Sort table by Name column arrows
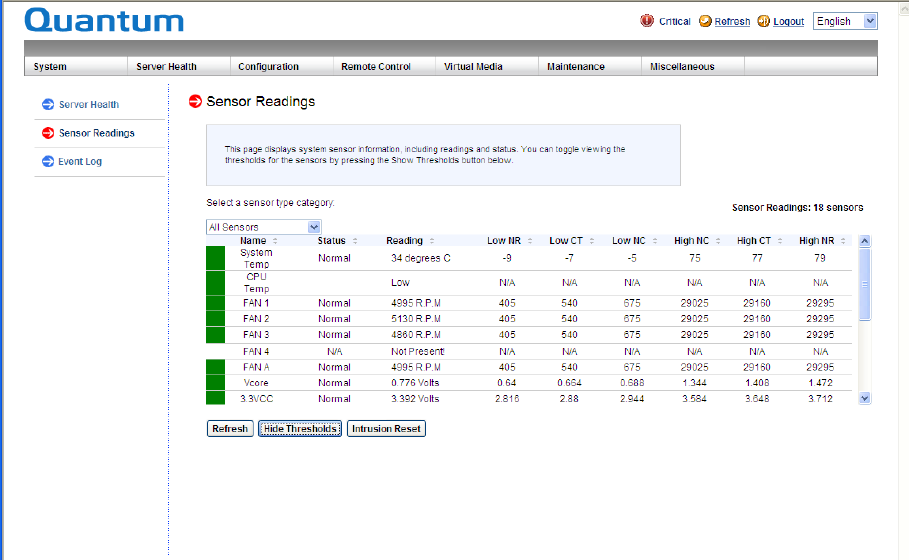Viewport: 909px width, 560px height. pyautogui.click(x=274, y=241)
